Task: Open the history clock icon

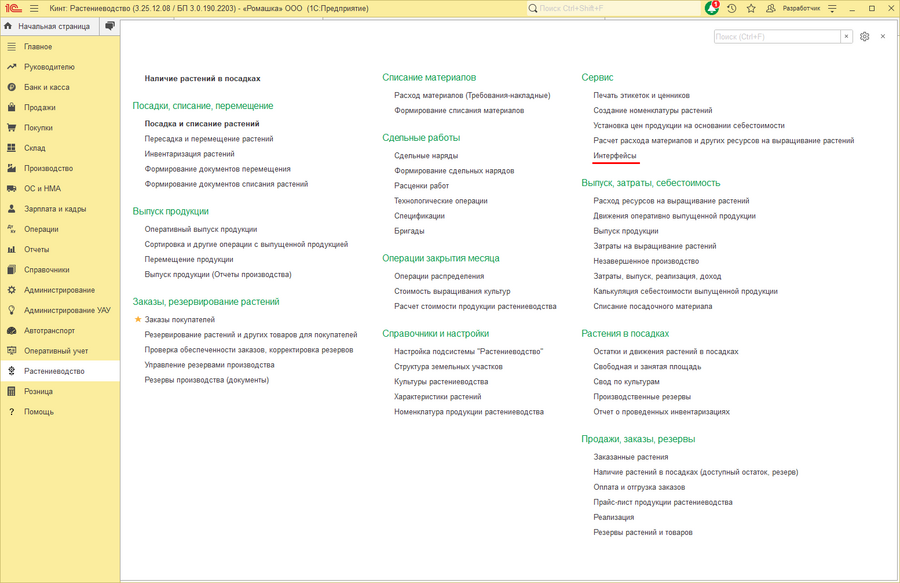Action: click(x=732, y=9)
